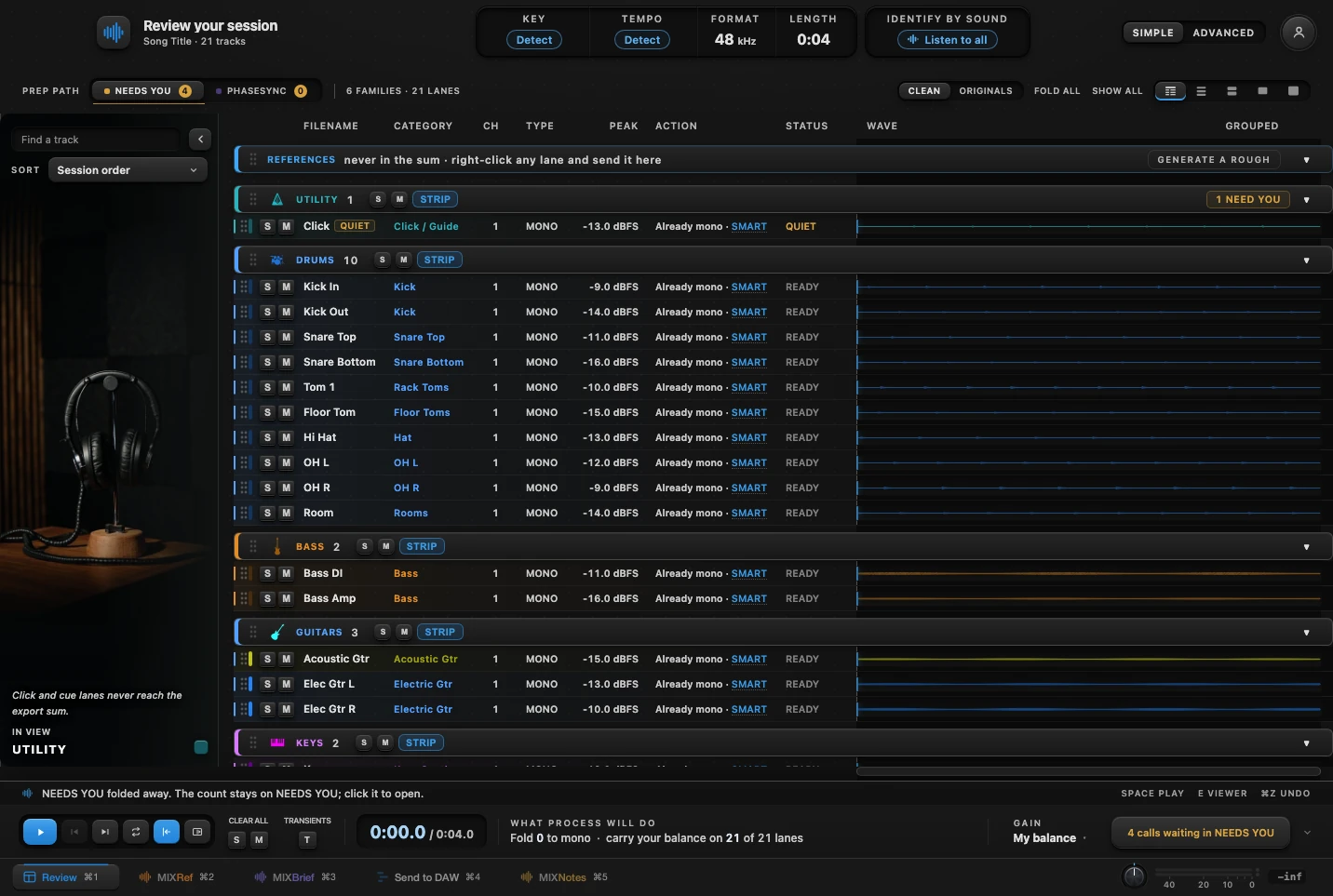The image size is (1333, 896).
Task: Start playback with the blue play button
Action: 40,832
